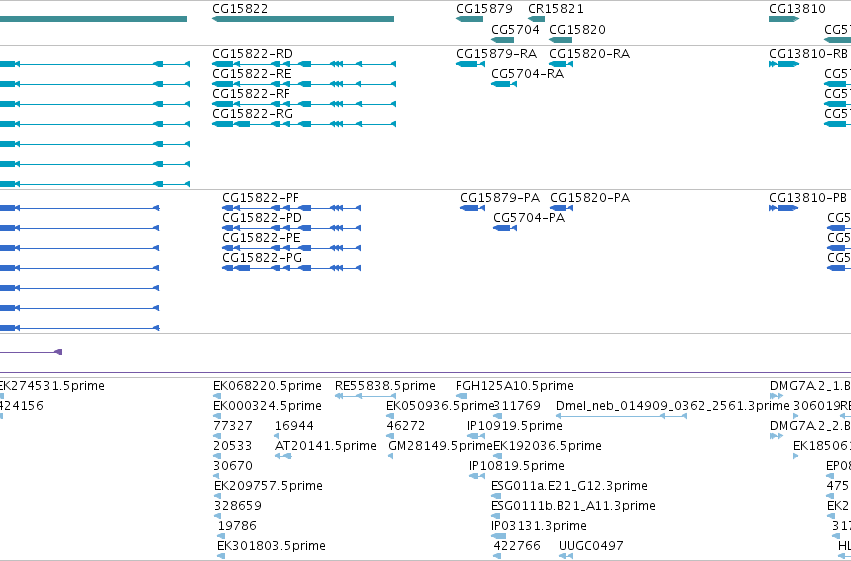The image size is (851, 561).
Task: Click protein CG15879-PA
Action: click(x=472, y=208)
